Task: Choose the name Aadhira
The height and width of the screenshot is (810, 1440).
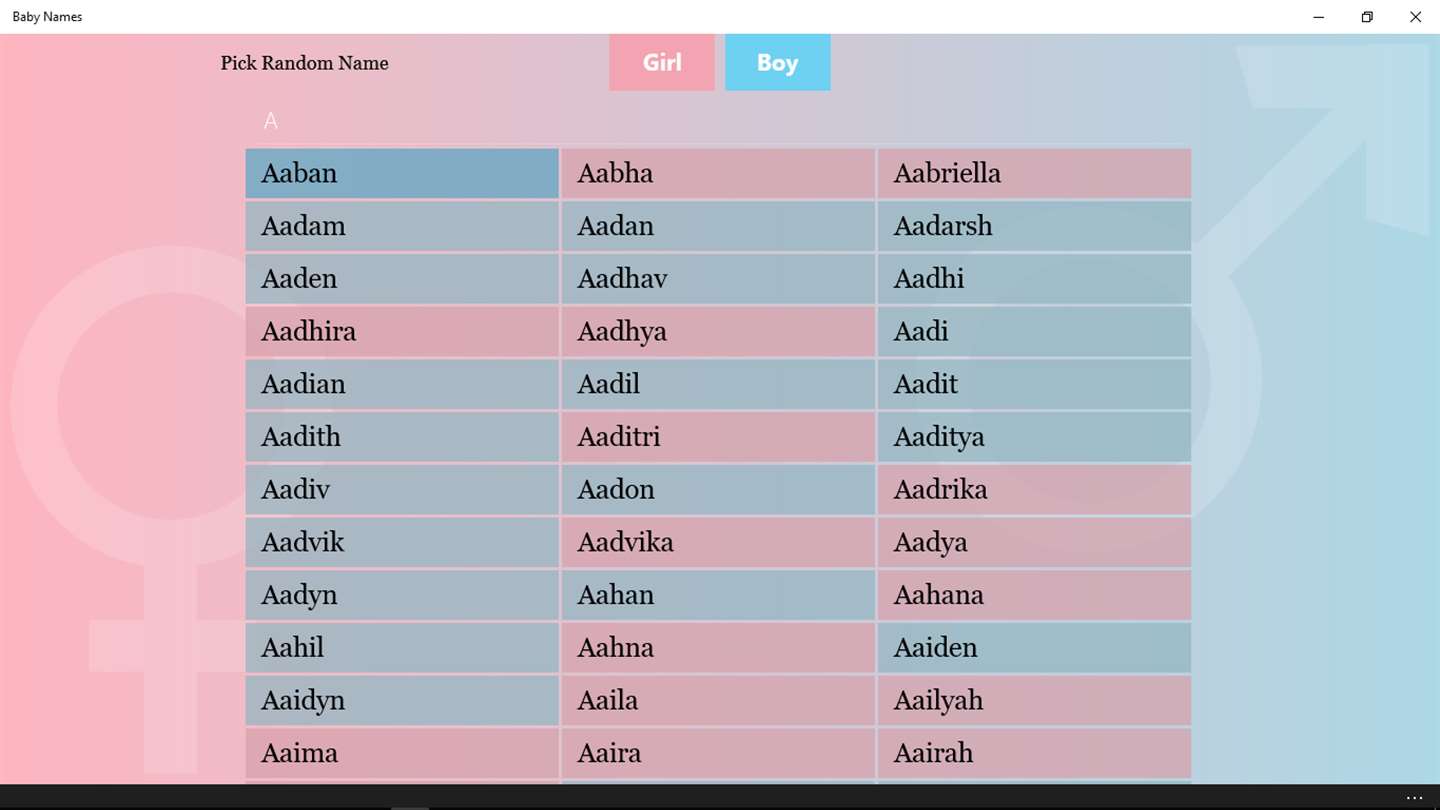Action: [x=401, y=331]
